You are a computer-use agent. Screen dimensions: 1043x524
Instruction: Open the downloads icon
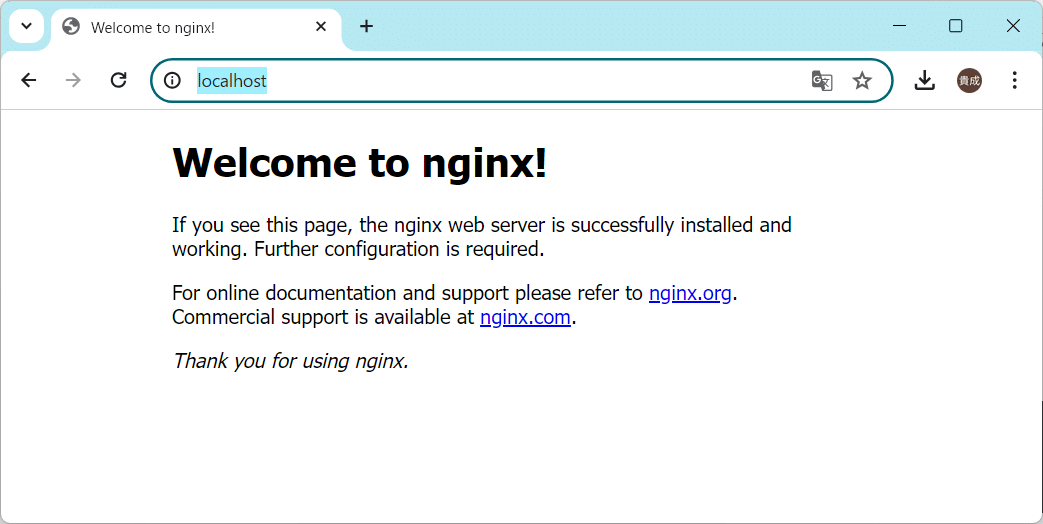pos(925,80)
